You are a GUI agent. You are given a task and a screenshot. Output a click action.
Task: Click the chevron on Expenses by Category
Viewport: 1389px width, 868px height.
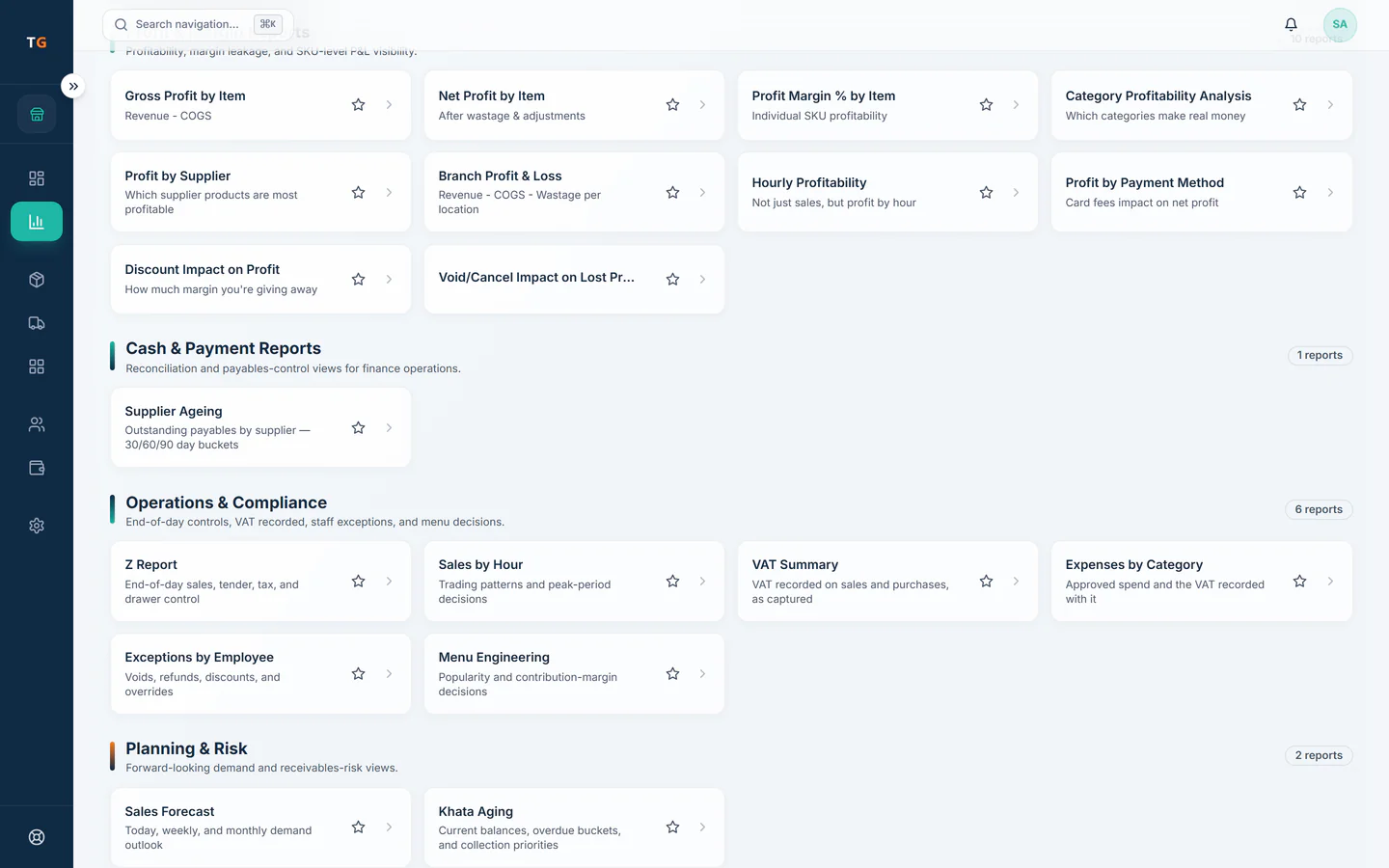click(x=1330, y=582)
